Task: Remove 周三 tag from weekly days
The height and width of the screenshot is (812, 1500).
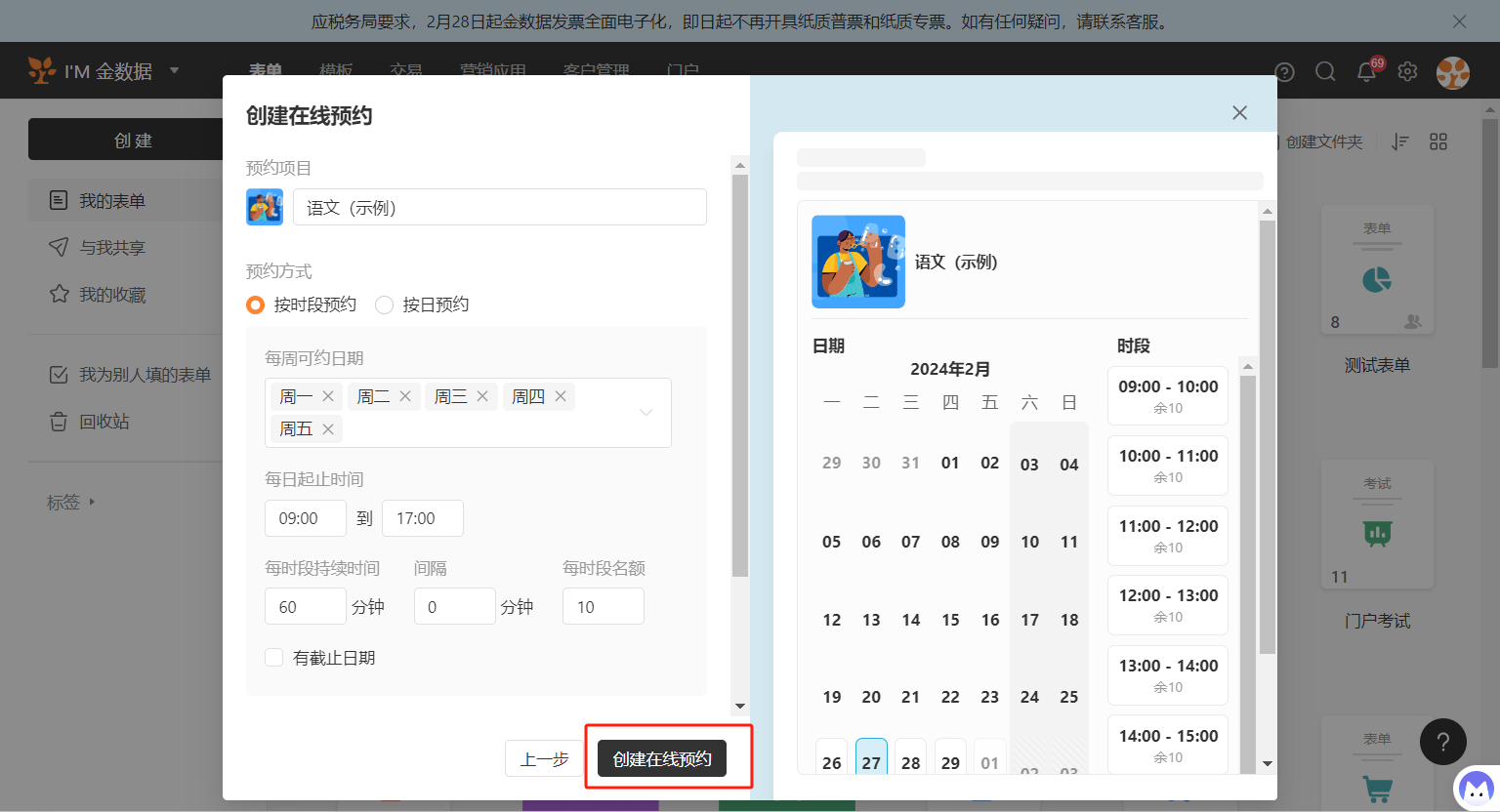Action: point(482,396)
